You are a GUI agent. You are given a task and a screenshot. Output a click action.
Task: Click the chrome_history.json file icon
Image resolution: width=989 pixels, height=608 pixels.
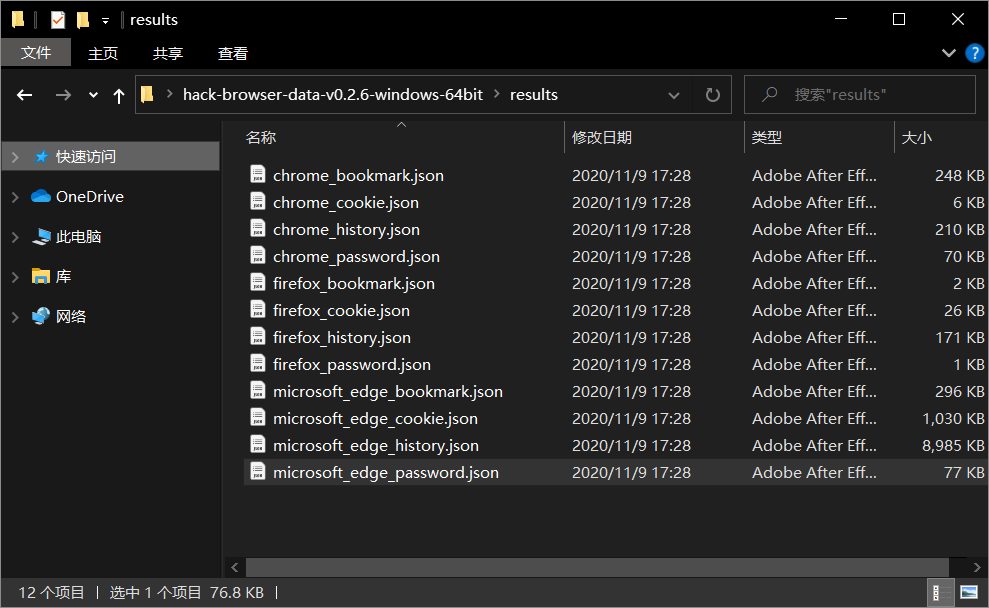(257, 228)
